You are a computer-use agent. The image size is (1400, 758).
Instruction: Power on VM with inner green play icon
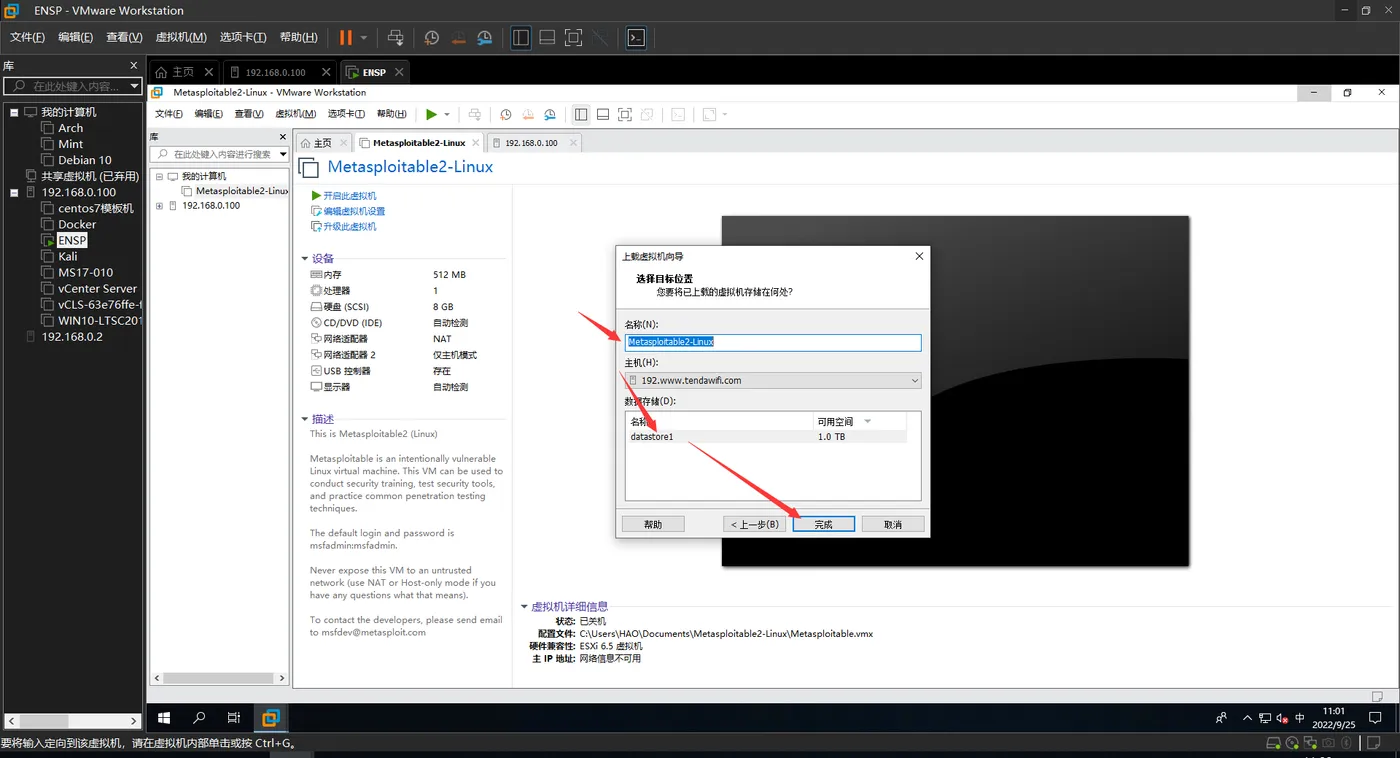pos(431,115)
